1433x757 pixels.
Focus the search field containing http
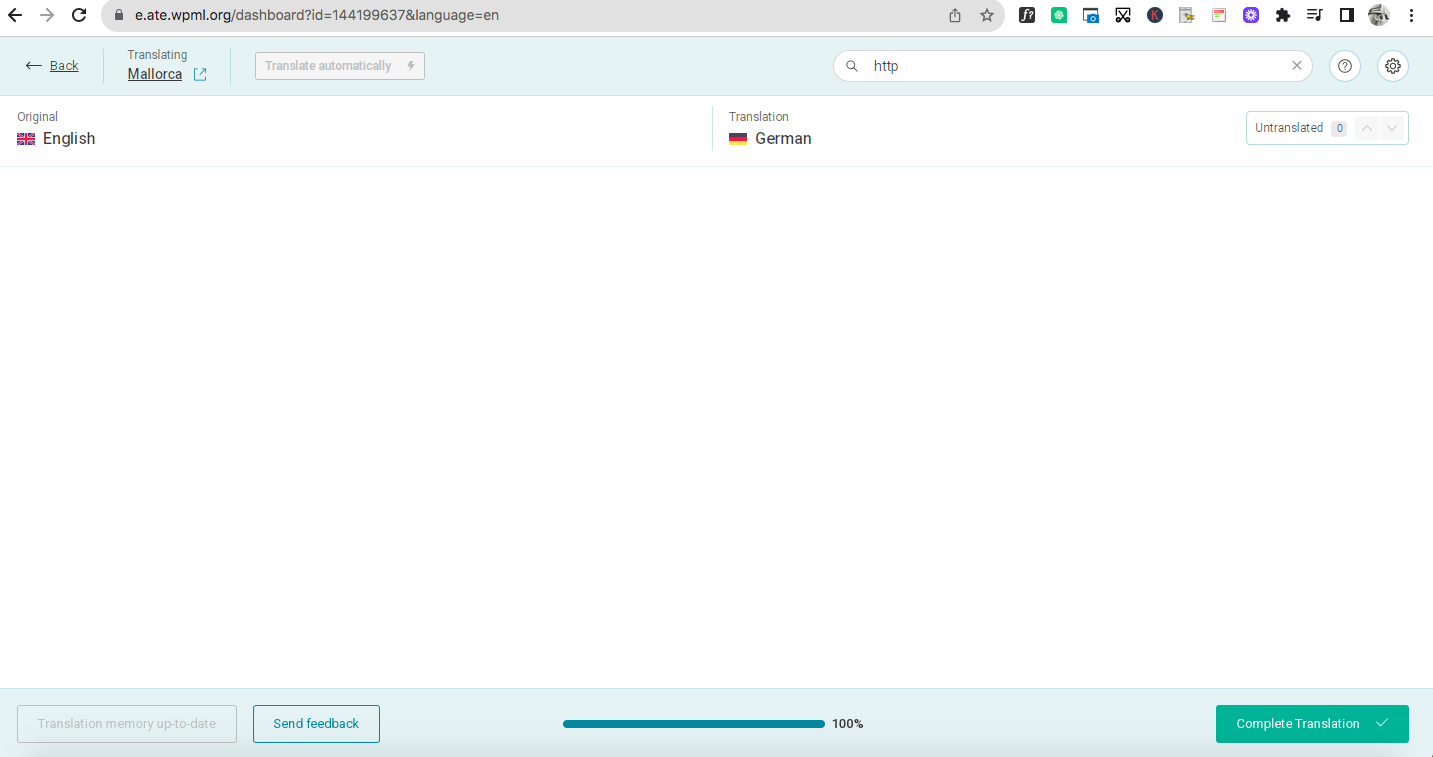click(x=1073, y=66)
